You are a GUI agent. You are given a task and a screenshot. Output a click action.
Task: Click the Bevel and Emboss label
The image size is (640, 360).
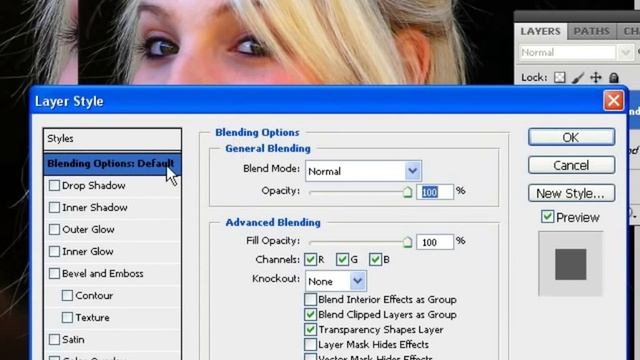pyautogui.click(x=102, y=273)
